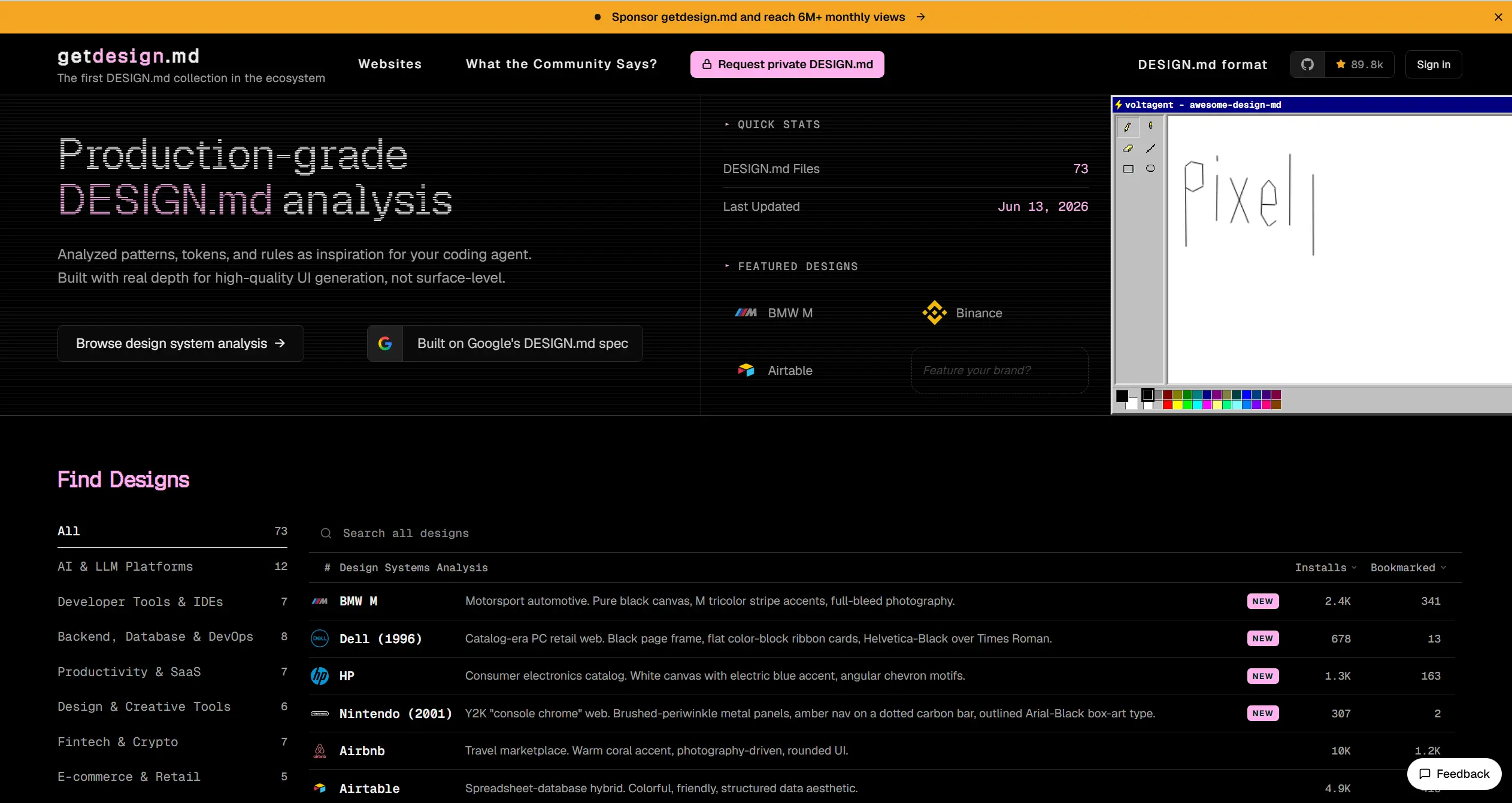Pick the red color in paint palette
This screenshot has height=803, width=1512.
[1167, 405]
